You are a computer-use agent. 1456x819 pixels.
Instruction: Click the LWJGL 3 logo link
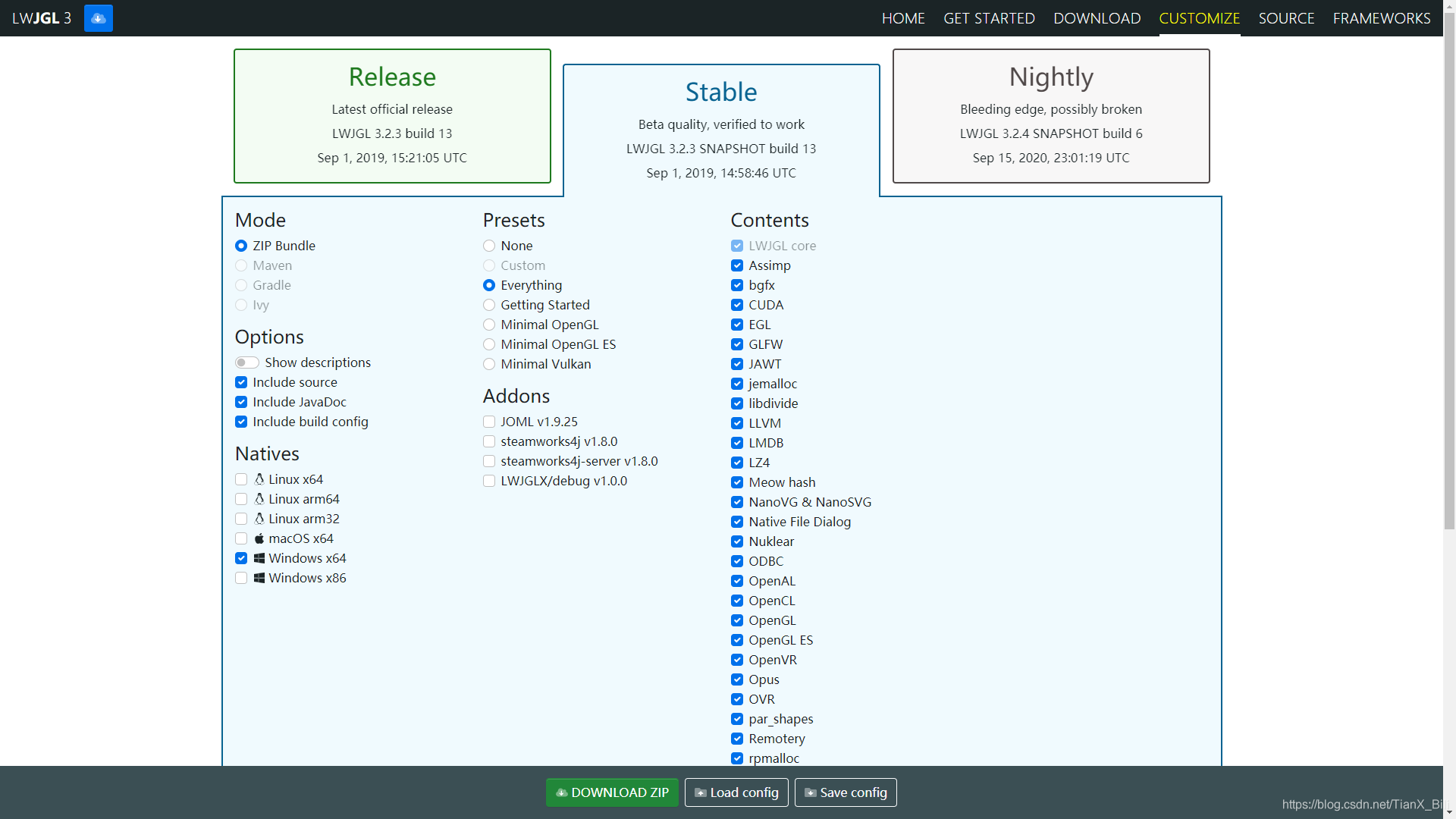pyautogui.click(x=42, y=18)
